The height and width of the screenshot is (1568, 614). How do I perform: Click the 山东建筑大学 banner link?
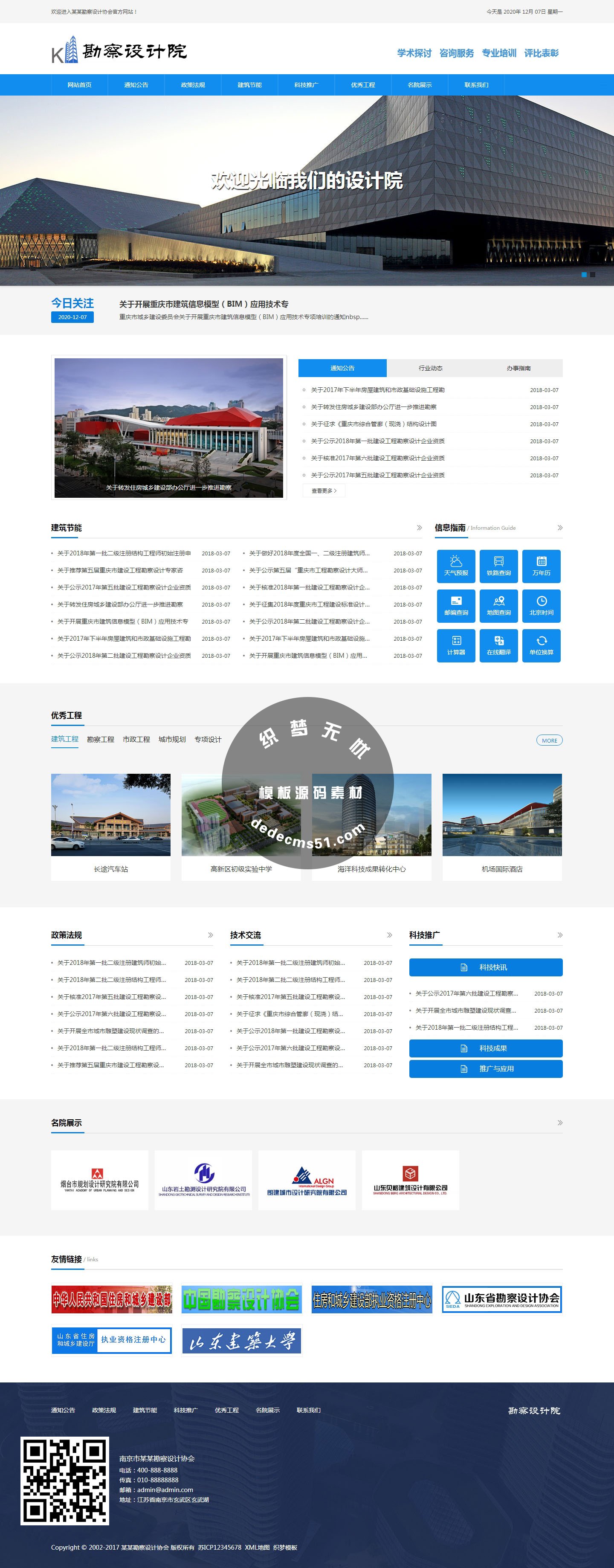(241, 1340)
